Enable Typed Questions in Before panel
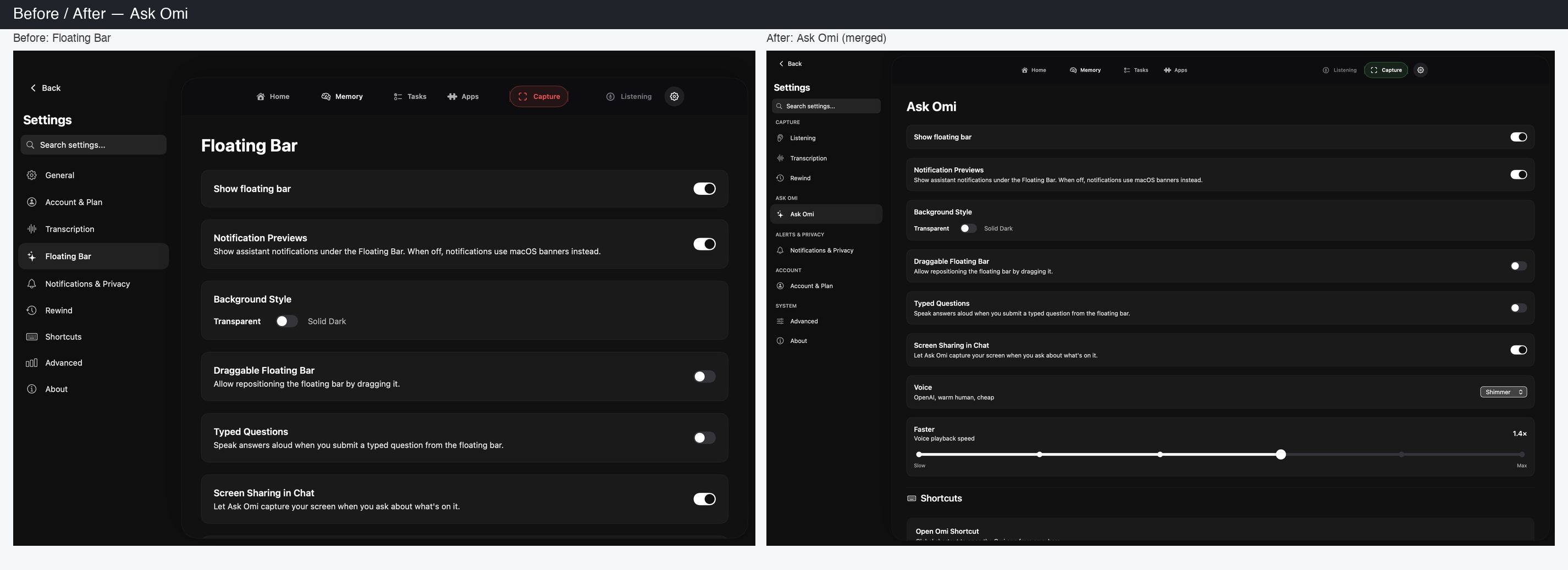 [x=704, y=438]
